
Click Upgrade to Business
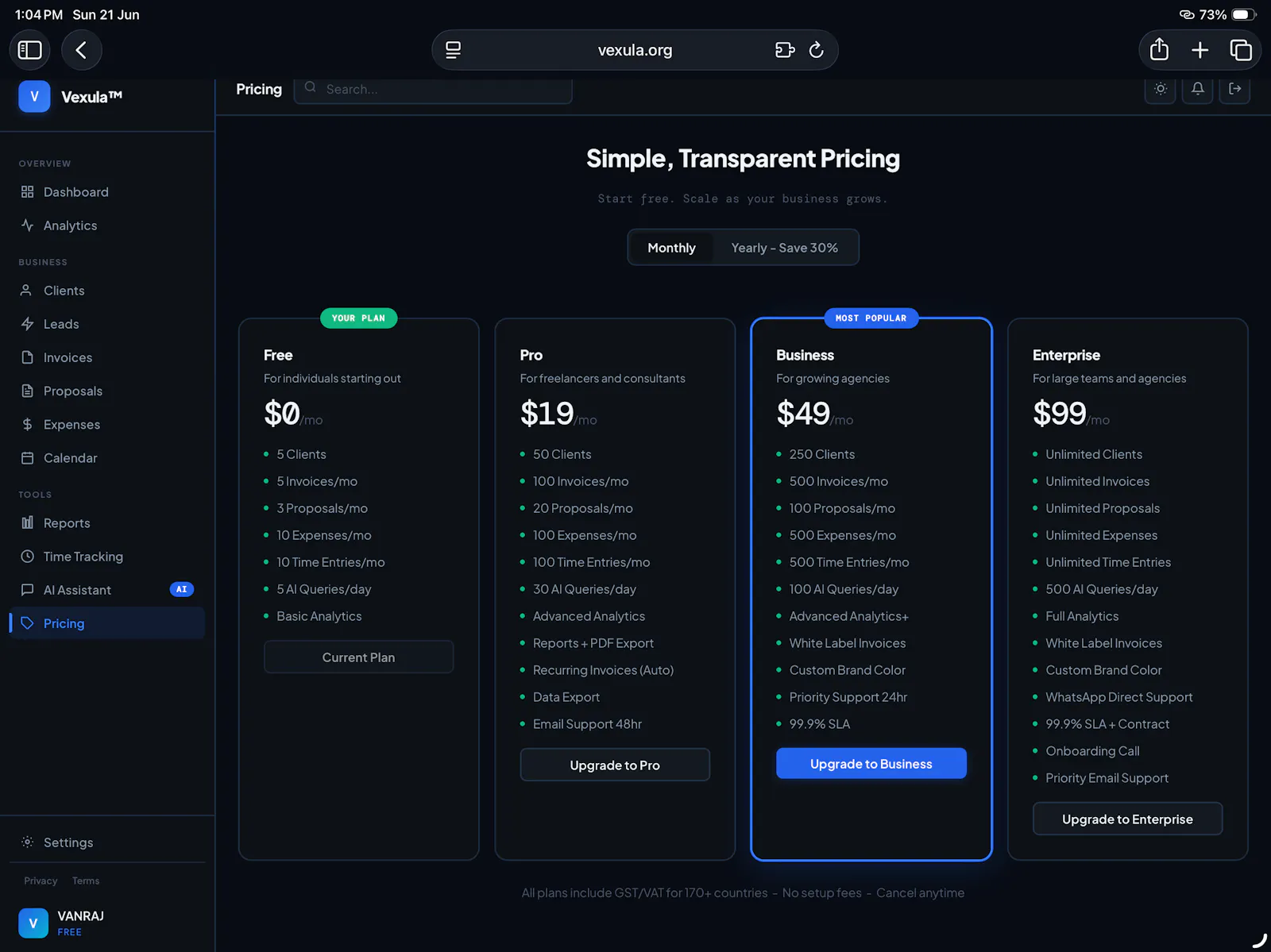871,764
